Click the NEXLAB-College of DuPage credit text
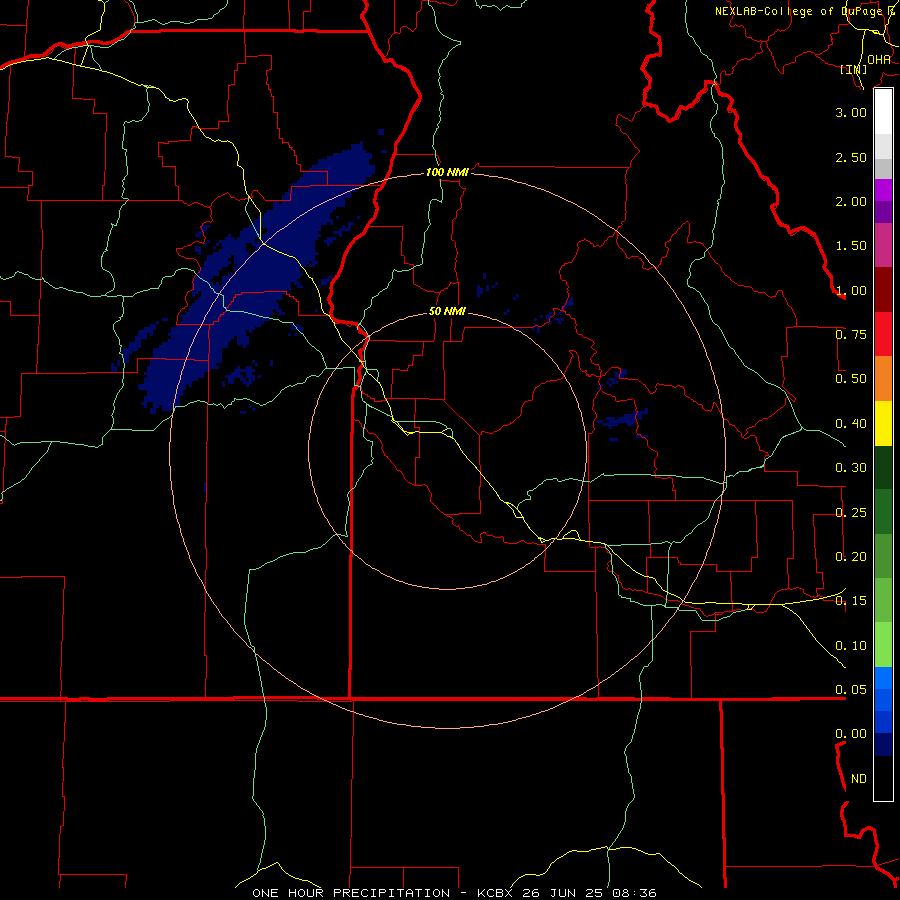The width and height of the screenshot is (900, 900). pyautogui.click(x=807, y=11)
